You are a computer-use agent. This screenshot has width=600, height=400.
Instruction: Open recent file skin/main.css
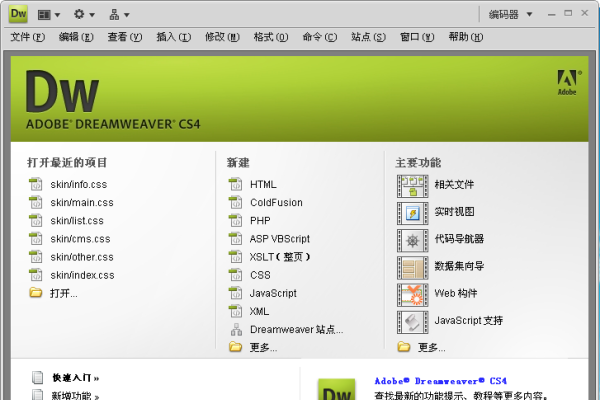[x=82, y=202]
